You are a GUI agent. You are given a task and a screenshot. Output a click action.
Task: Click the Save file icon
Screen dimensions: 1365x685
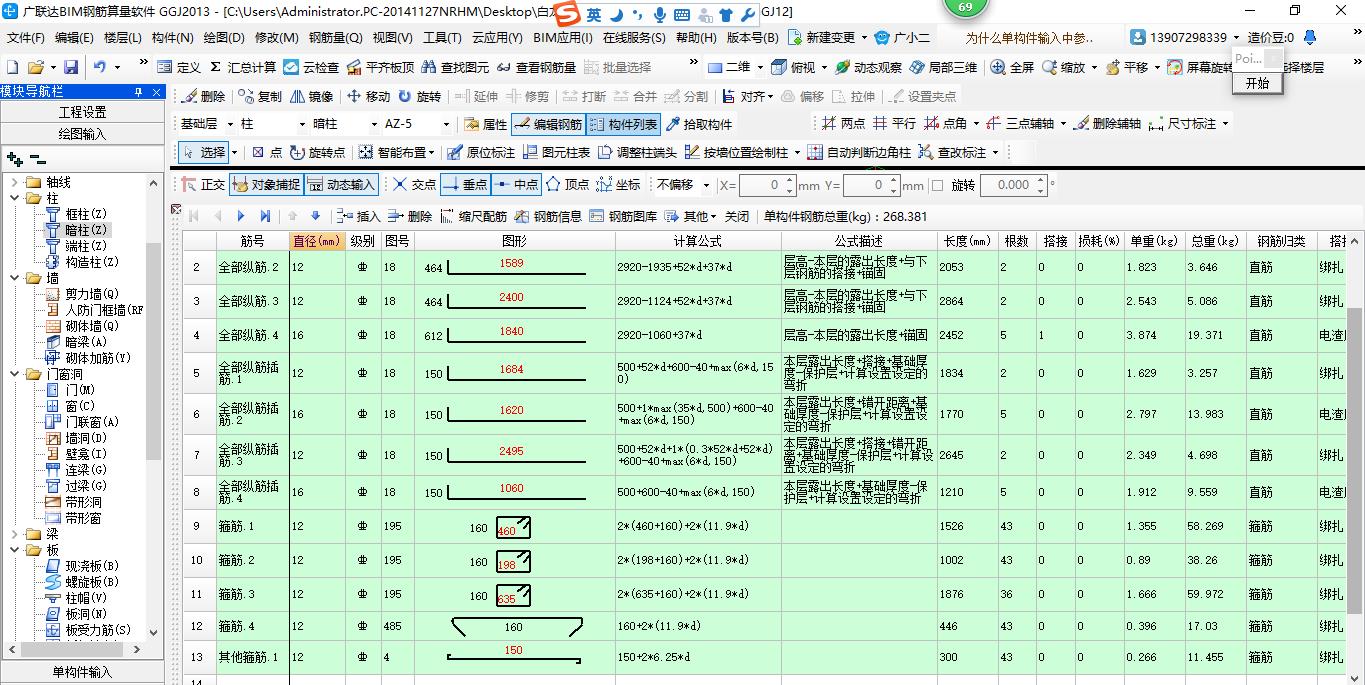tap(71, 67)
